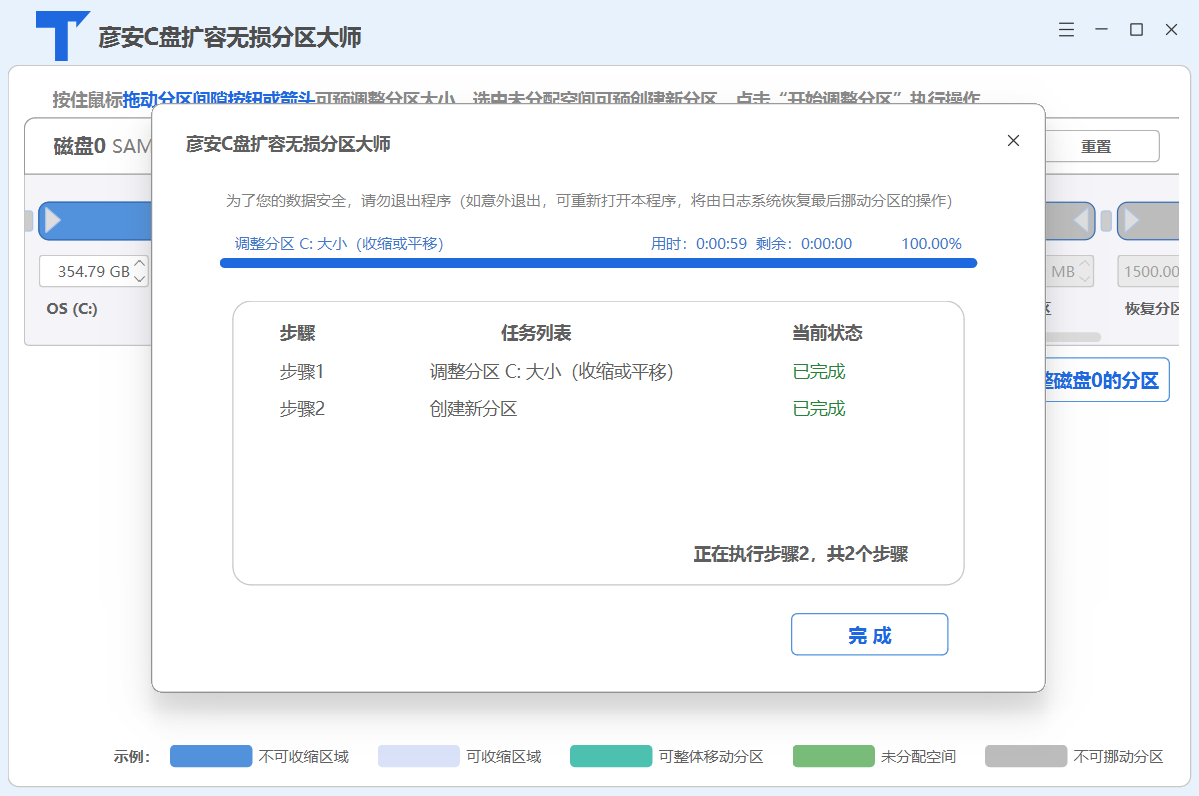Click the gap handle between the gray partitions
The height and width of the screenshot is (796, 1199).
pyautogui.click(x=1106, y=222)
